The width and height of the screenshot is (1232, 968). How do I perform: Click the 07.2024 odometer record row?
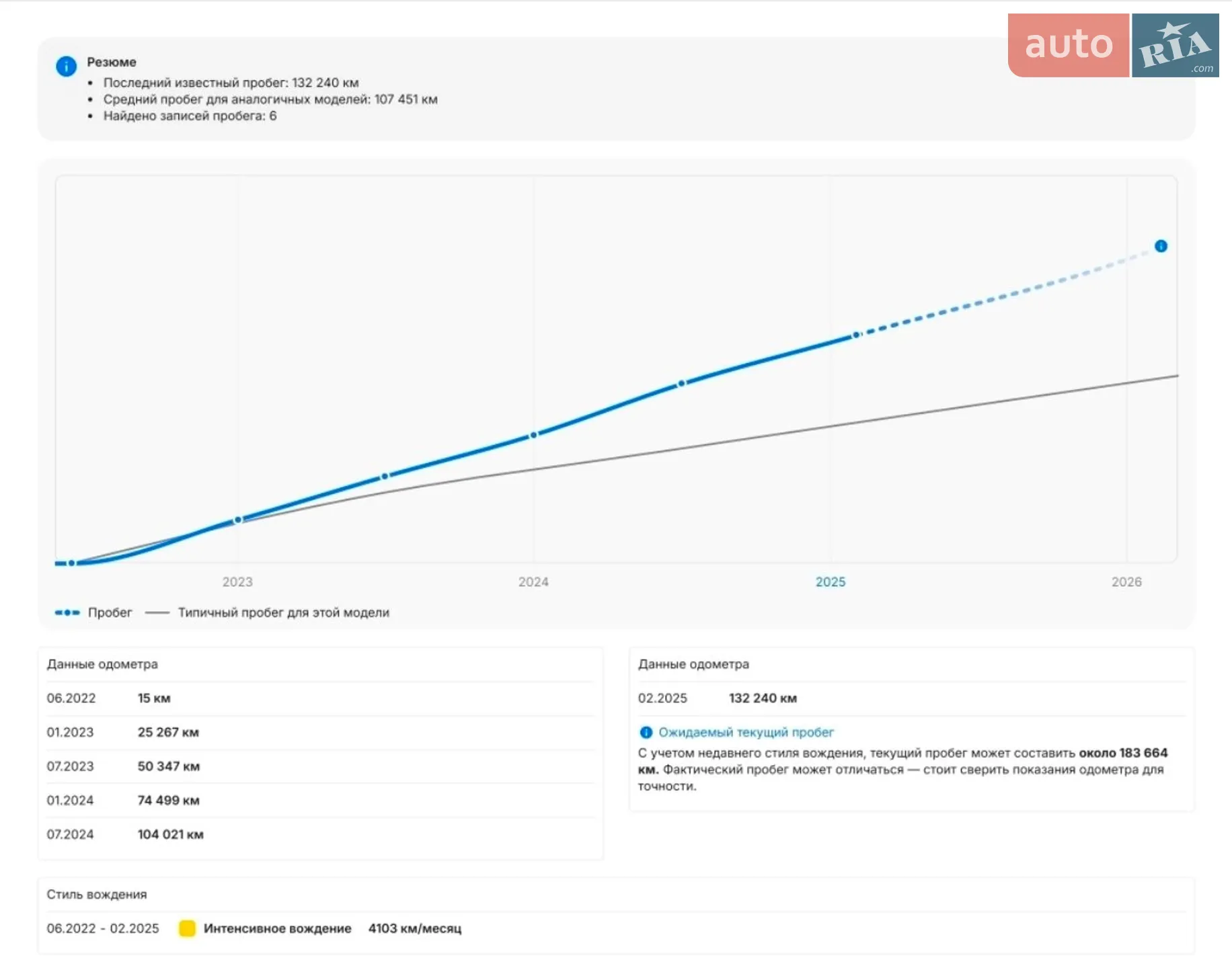[320, 834]
